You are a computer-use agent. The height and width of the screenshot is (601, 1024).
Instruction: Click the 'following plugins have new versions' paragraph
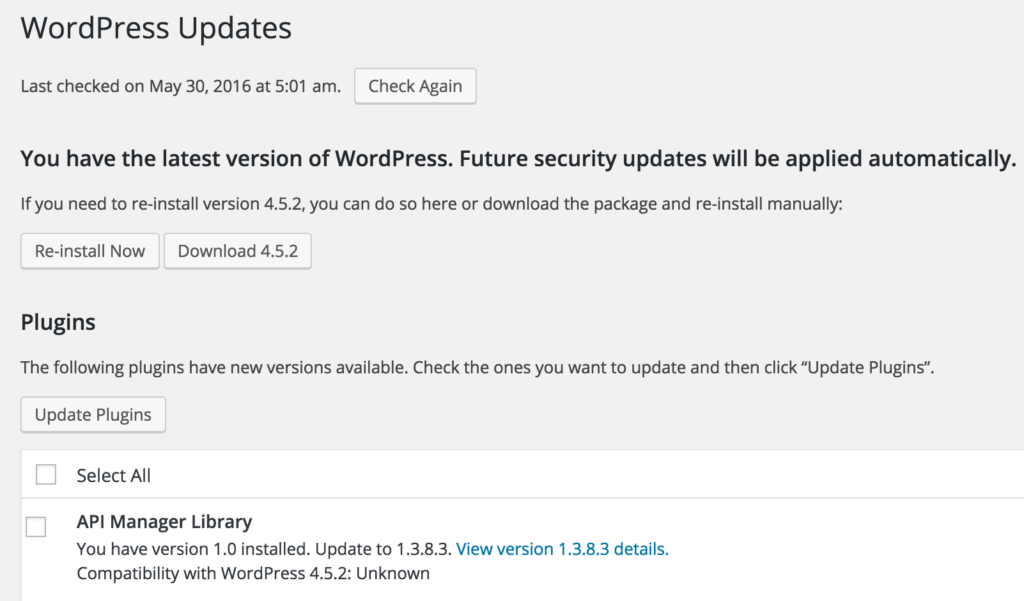pyautogui.click(x=477, y=367)
